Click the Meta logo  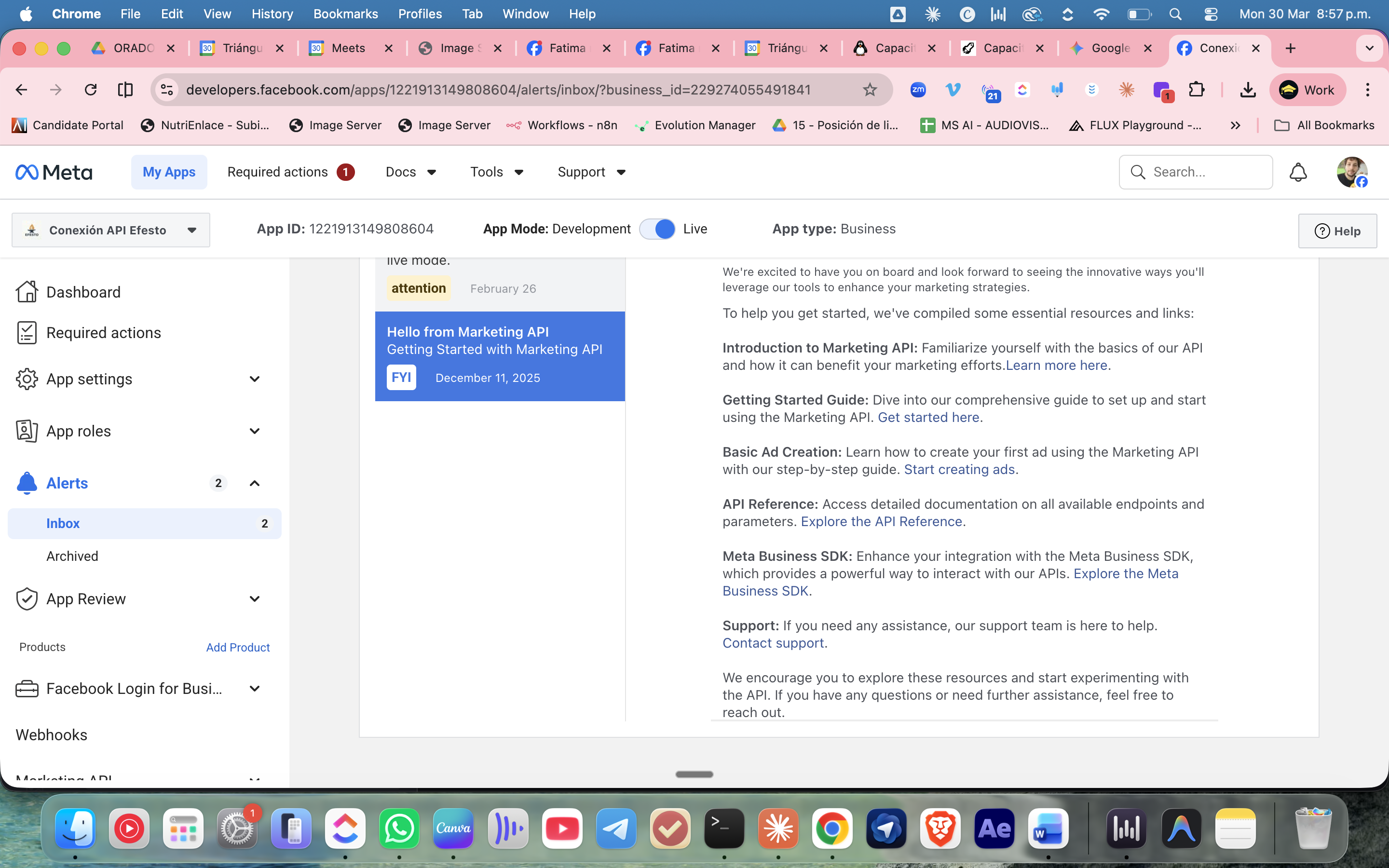click(x=54, y=172)
